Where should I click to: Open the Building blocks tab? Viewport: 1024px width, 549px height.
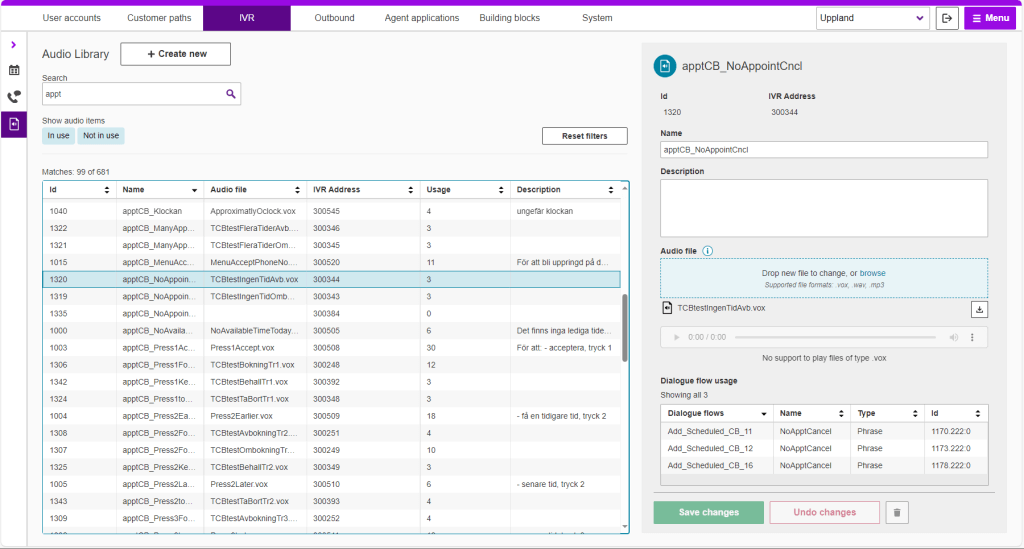[509, 18]
